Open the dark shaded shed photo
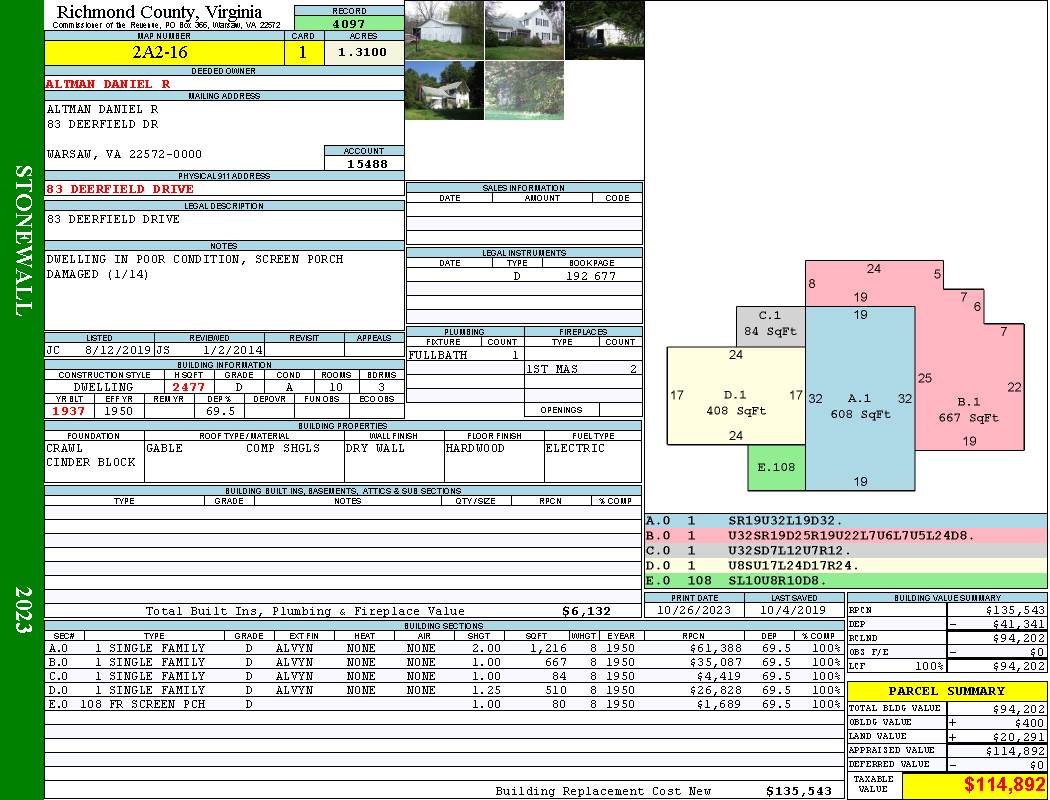The height and width of the screenshot is (800, 1050). [x=605, y=30]
